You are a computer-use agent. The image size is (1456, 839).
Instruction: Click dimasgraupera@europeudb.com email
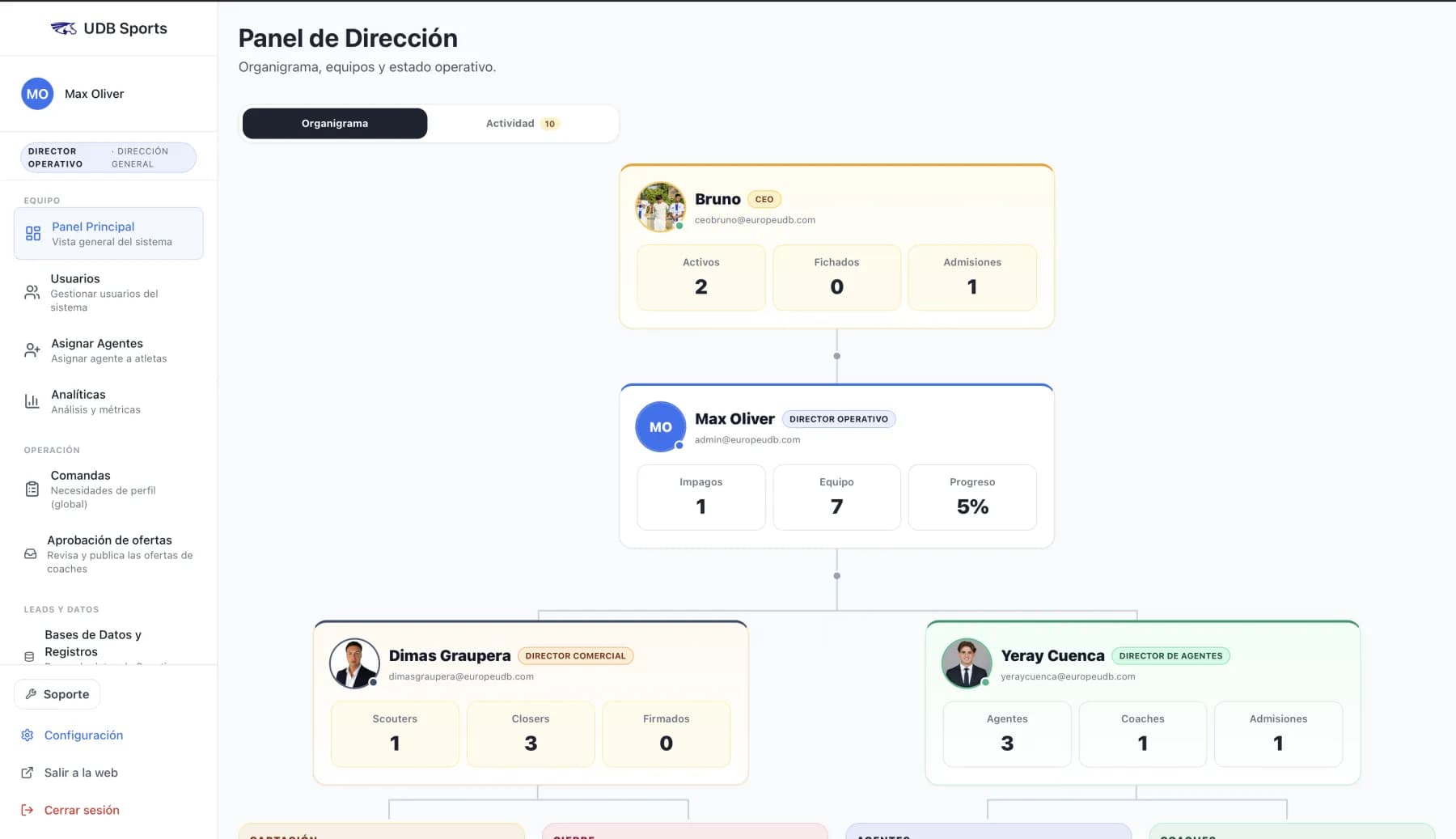tap(461, 676)
